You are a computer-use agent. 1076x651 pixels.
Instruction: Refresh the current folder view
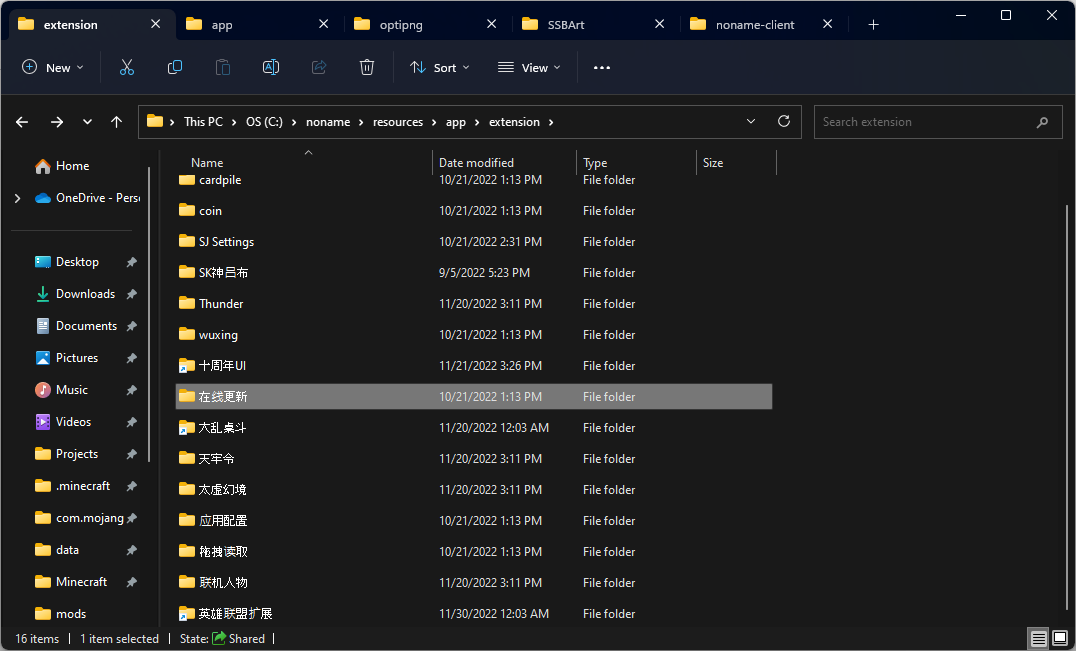click(784, 121)
